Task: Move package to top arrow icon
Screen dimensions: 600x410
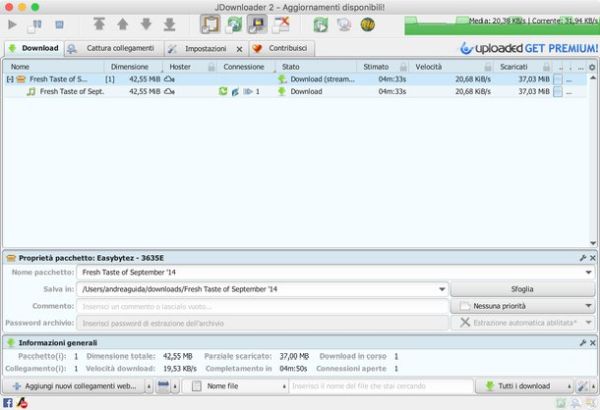Action: point(99,24)
